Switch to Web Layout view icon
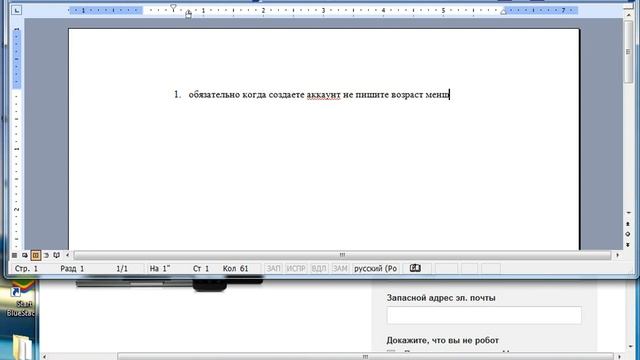The height and width of the screenshot is (360, 640). click(25, 256)
